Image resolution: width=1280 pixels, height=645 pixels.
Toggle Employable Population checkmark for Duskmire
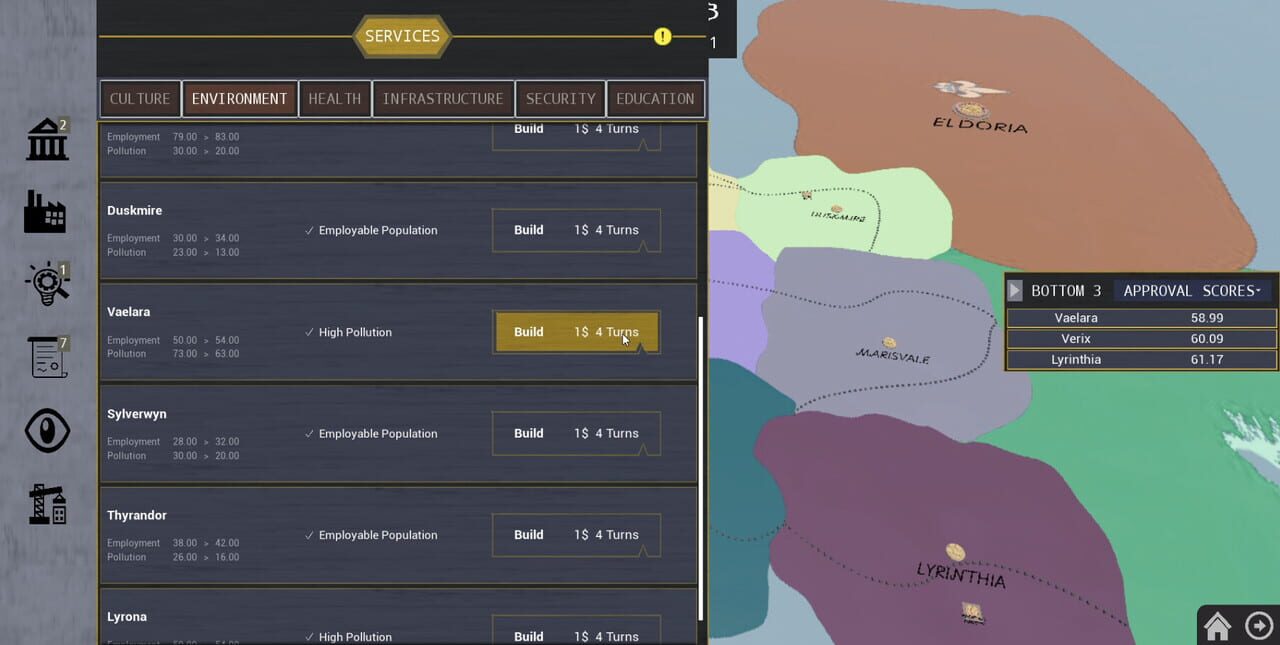309,230
